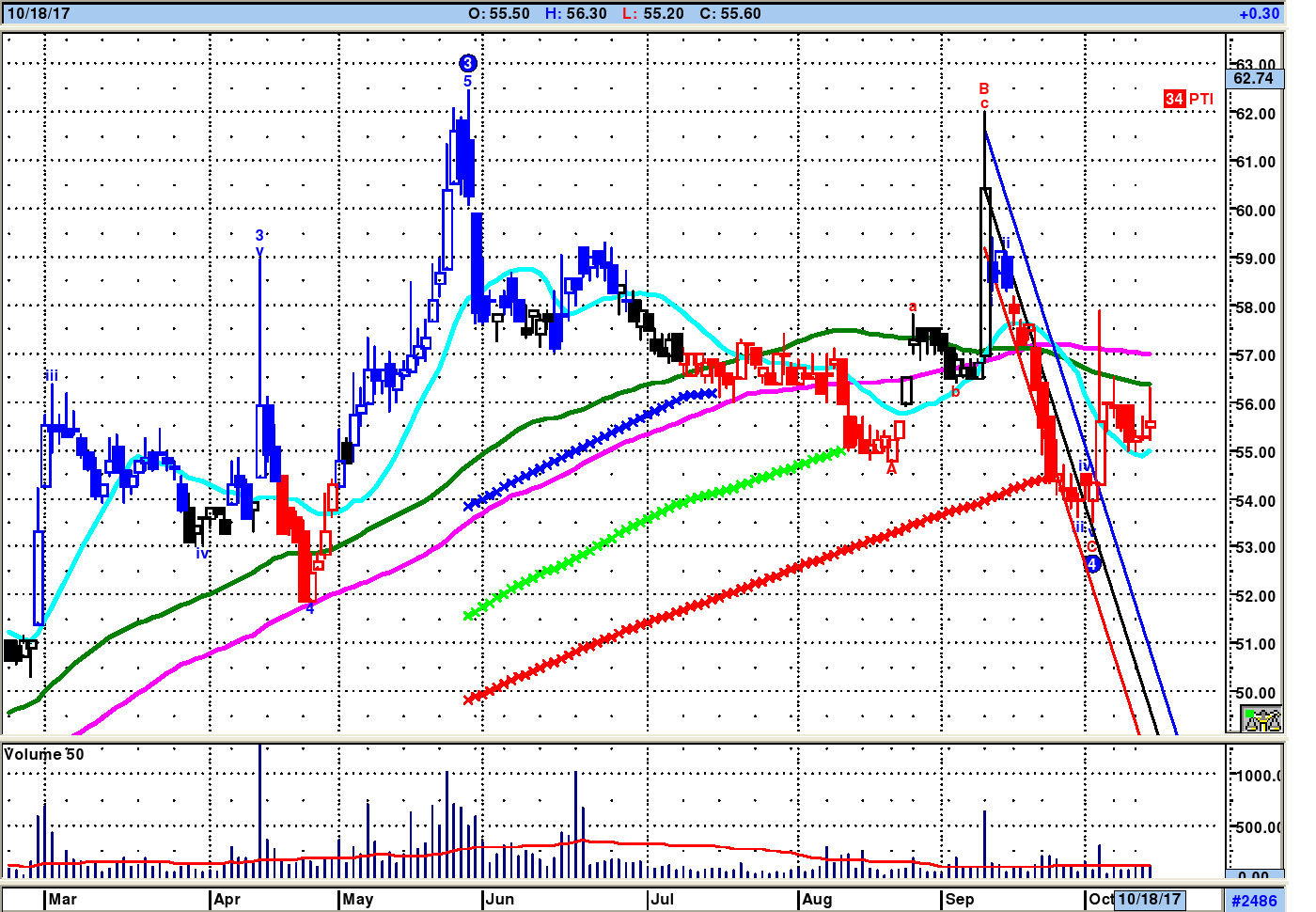Image resolution: width=1316 pixels, height=912 pixels.
Task: Click the 60.00 price axis label
Action: tap(1256, 211)
